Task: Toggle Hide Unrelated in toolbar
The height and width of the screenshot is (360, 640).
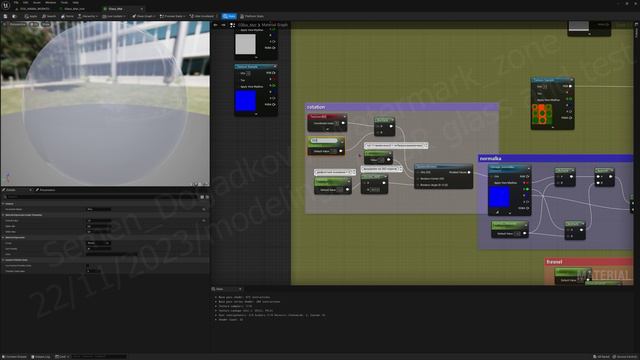Action: tap(203, 16)
